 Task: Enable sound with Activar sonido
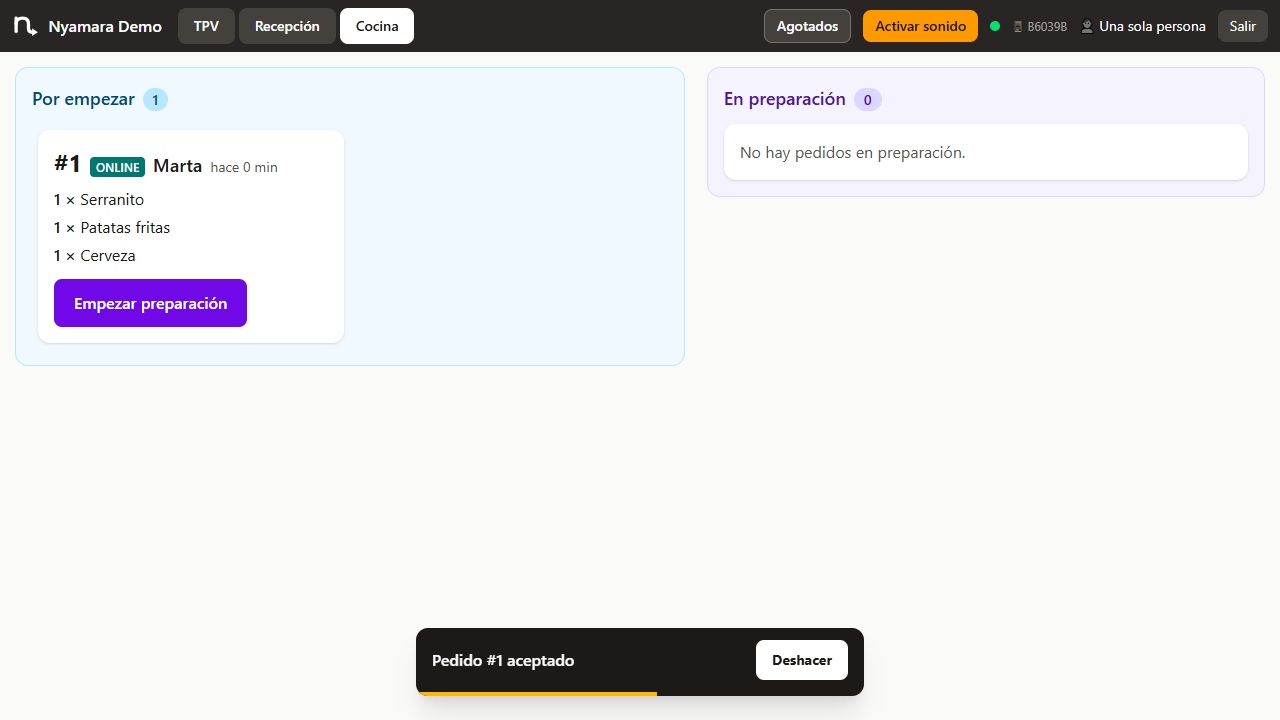(920, 26)
